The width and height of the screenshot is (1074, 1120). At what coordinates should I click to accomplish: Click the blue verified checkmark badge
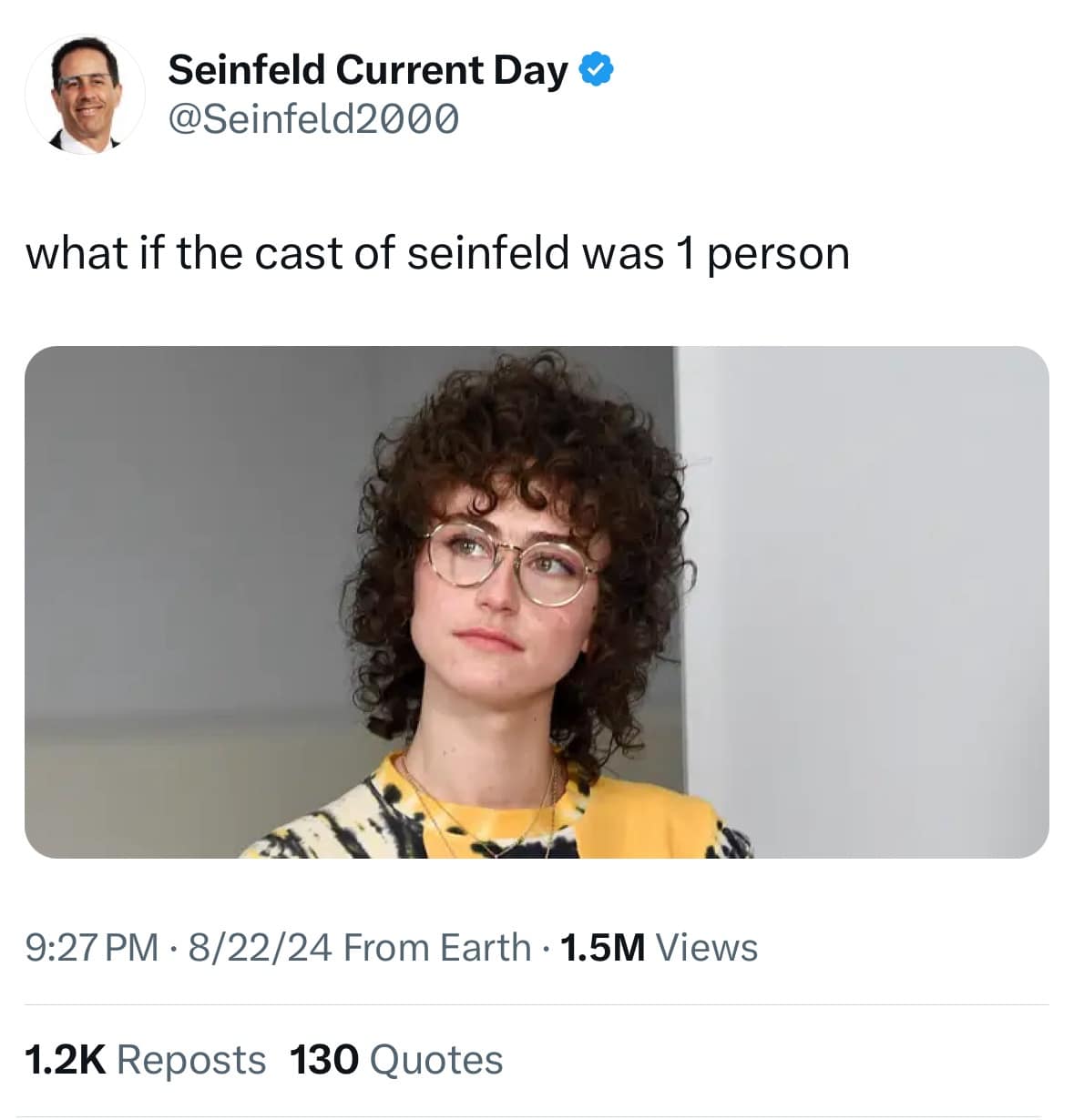(597, 69)
